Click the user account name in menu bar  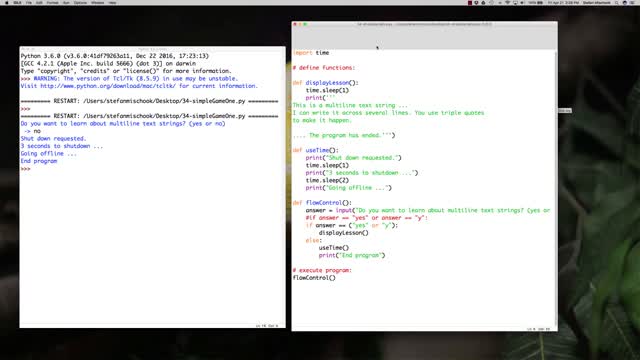(596, 2)
